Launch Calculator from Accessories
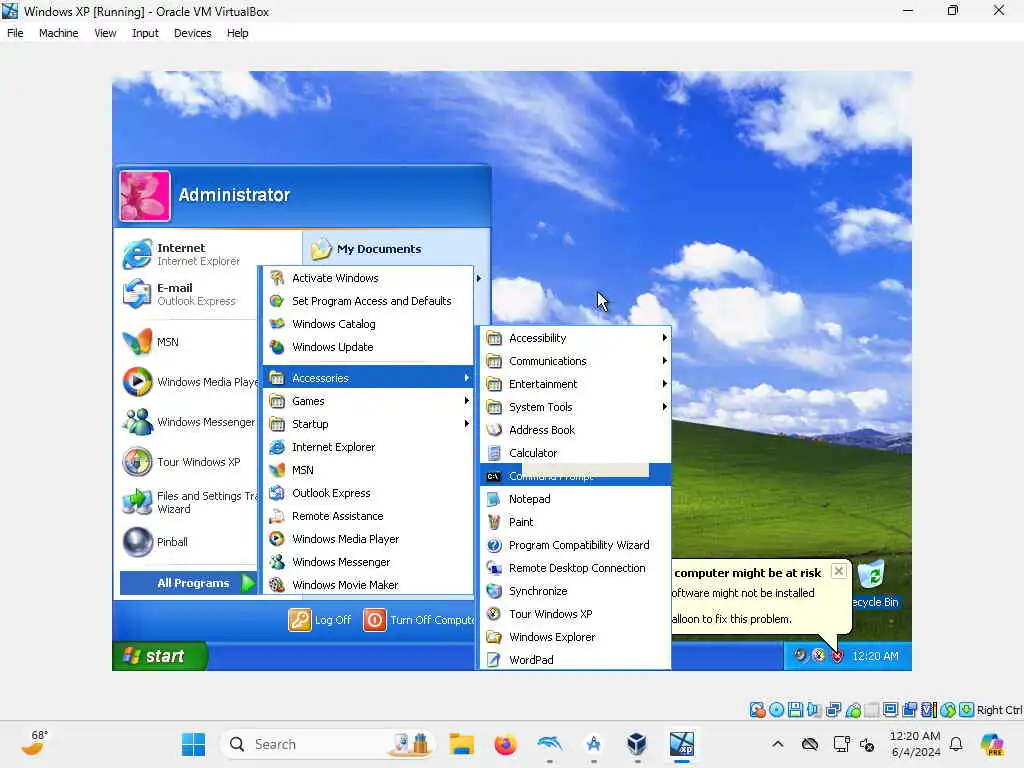 [575, 453]
